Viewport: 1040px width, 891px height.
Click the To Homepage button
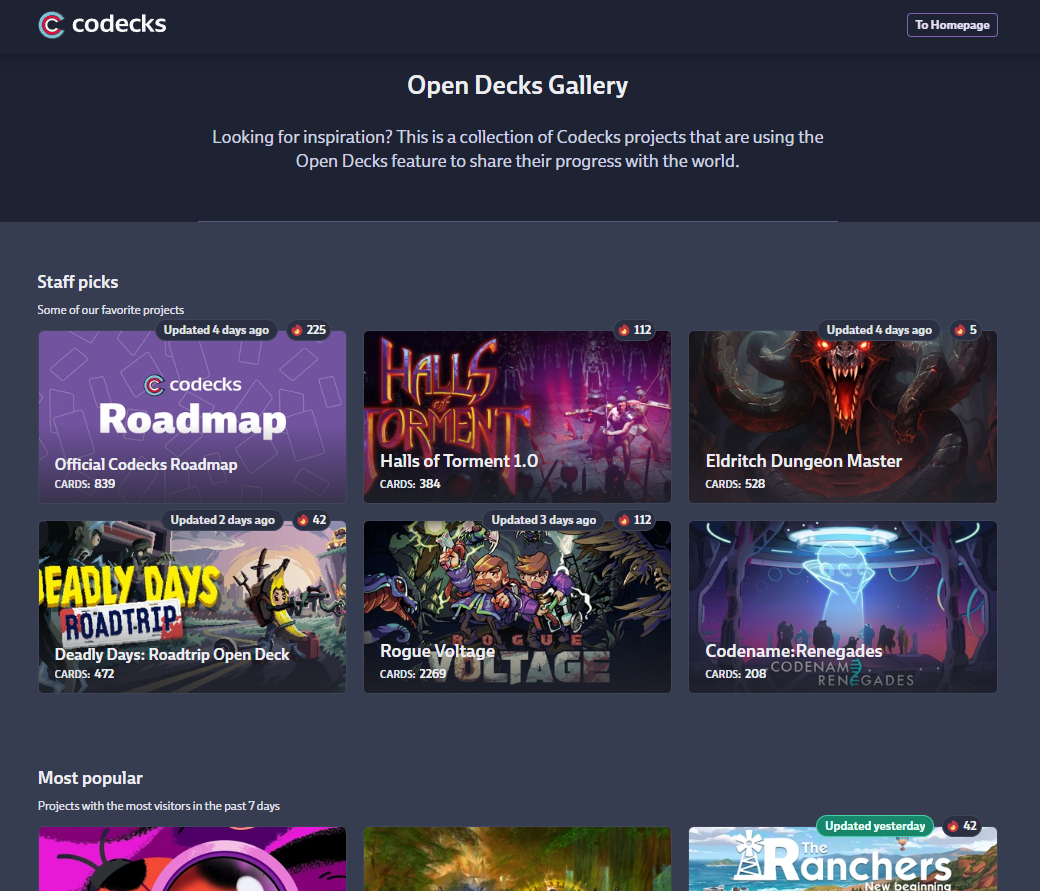[x=952, y=25]
